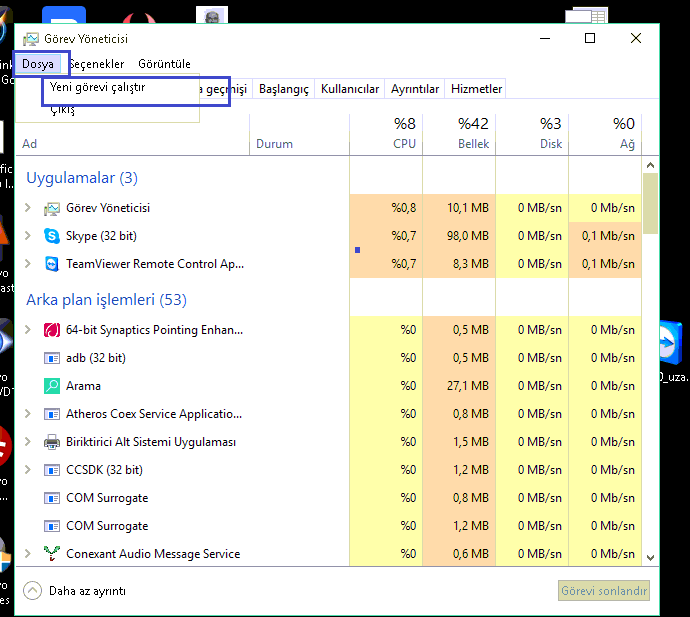Expand the Skype (32 bit) row
Viewport: 690px width, 617px height.
28,236
